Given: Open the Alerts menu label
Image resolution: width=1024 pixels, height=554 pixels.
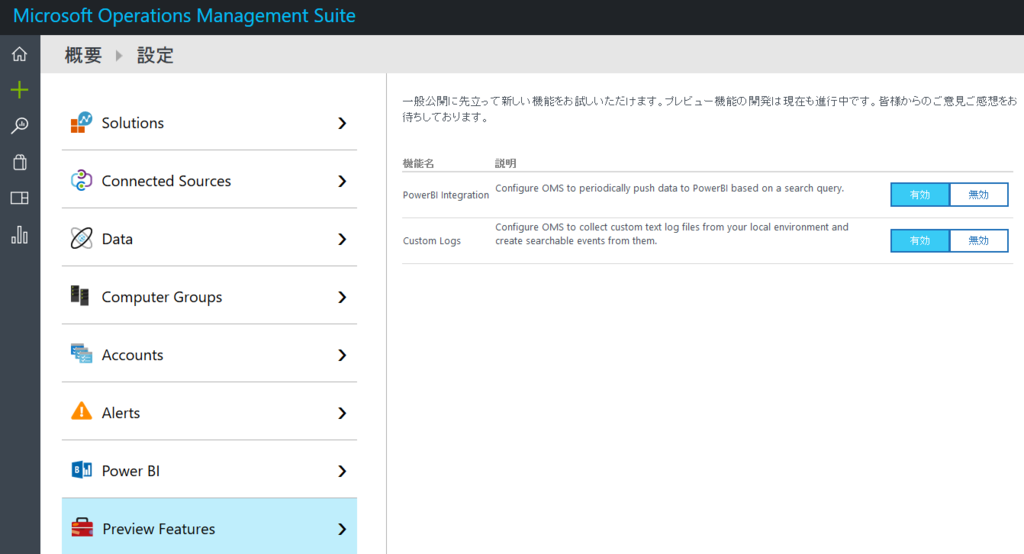Looking at the screenshot, I should click(x=121, y=413).
